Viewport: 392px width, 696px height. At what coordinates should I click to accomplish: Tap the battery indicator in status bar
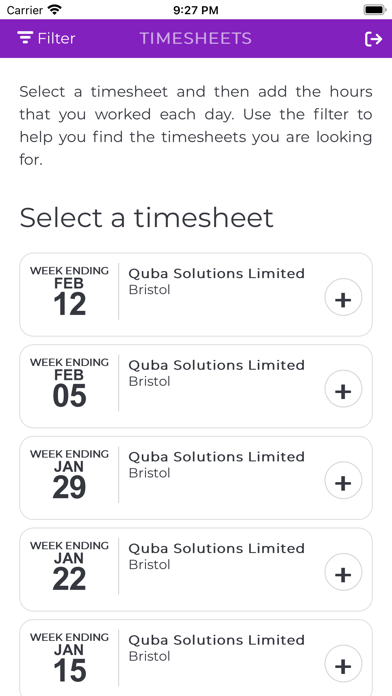375,9
